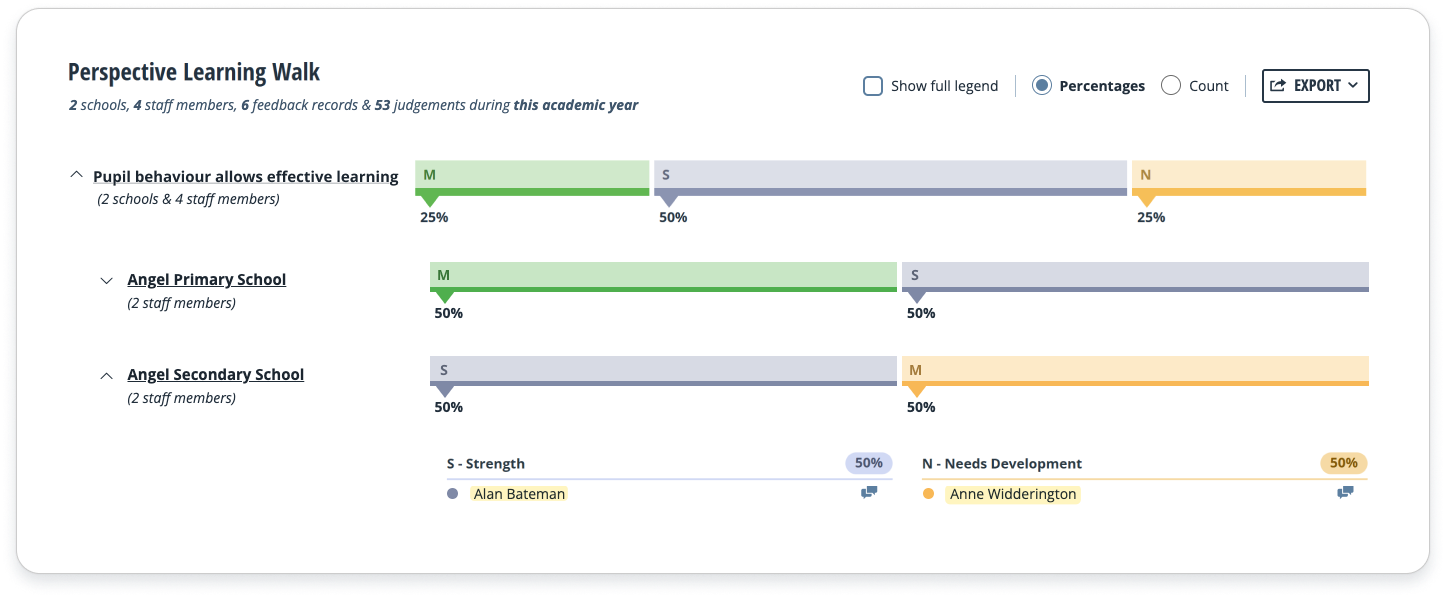The height and width of the screenshot is (598, 1446).
Task: Collapse Pupil behaviour allows effective learning row
Action: click(x=76, y=174)
